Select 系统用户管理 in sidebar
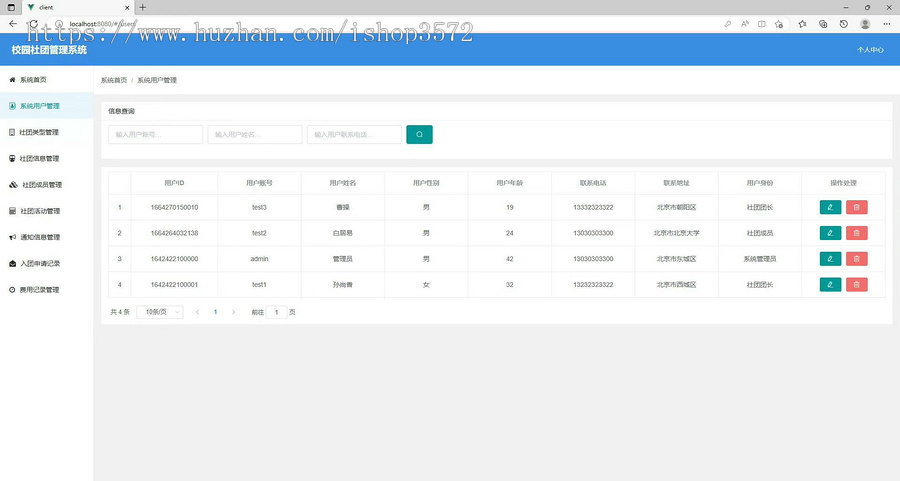This screenshot has height=481, width=900. point(46,106)
